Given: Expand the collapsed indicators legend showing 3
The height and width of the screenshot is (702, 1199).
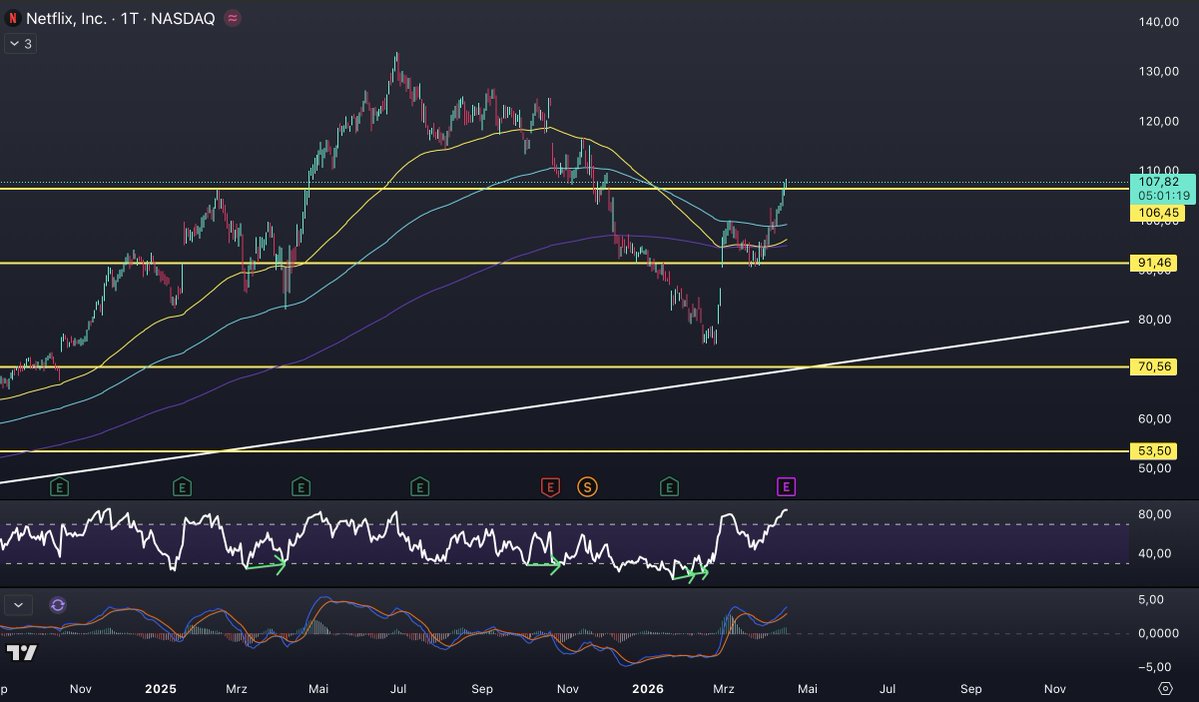Looking at the screenshot, I should 20,44.
